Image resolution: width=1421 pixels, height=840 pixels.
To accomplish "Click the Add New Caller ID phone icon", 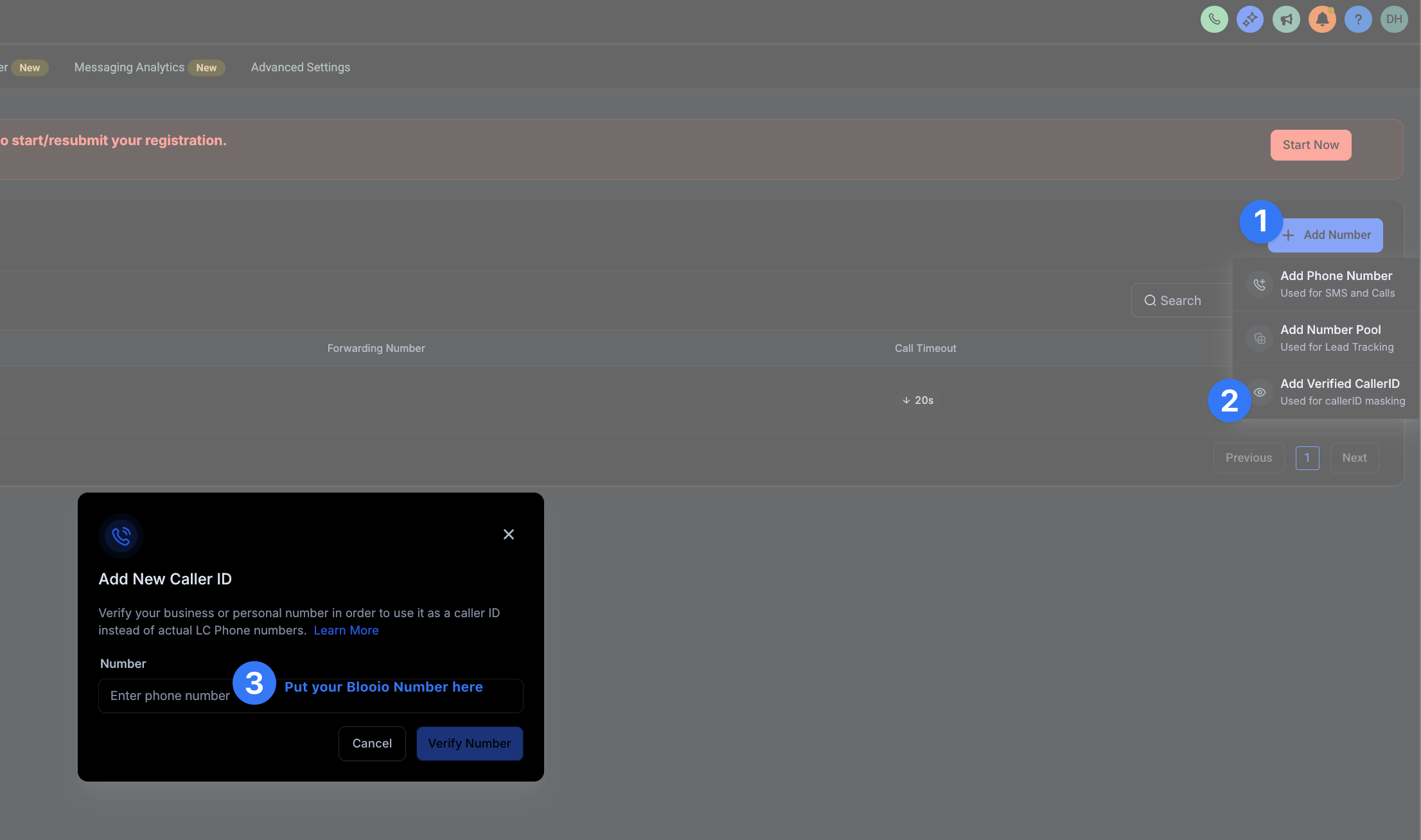I will pos(121,536).
